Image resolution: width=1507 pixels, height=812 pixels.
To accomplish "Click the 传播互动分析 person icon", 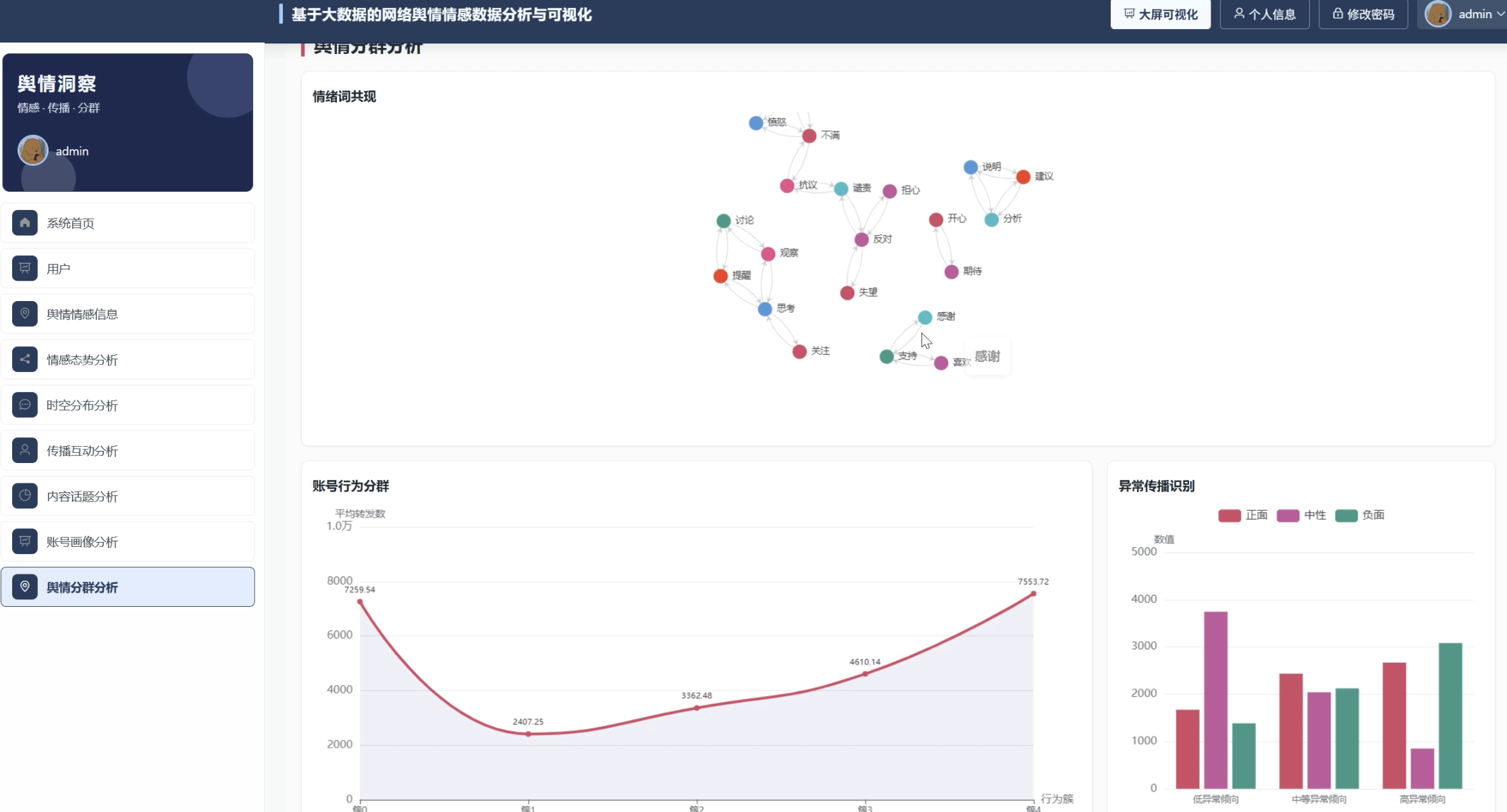I will 25,450.
